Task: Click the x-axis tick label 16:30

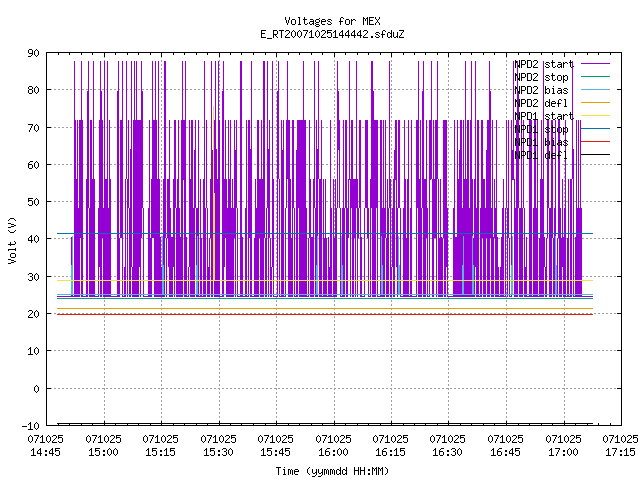Action: pos(448,452)
